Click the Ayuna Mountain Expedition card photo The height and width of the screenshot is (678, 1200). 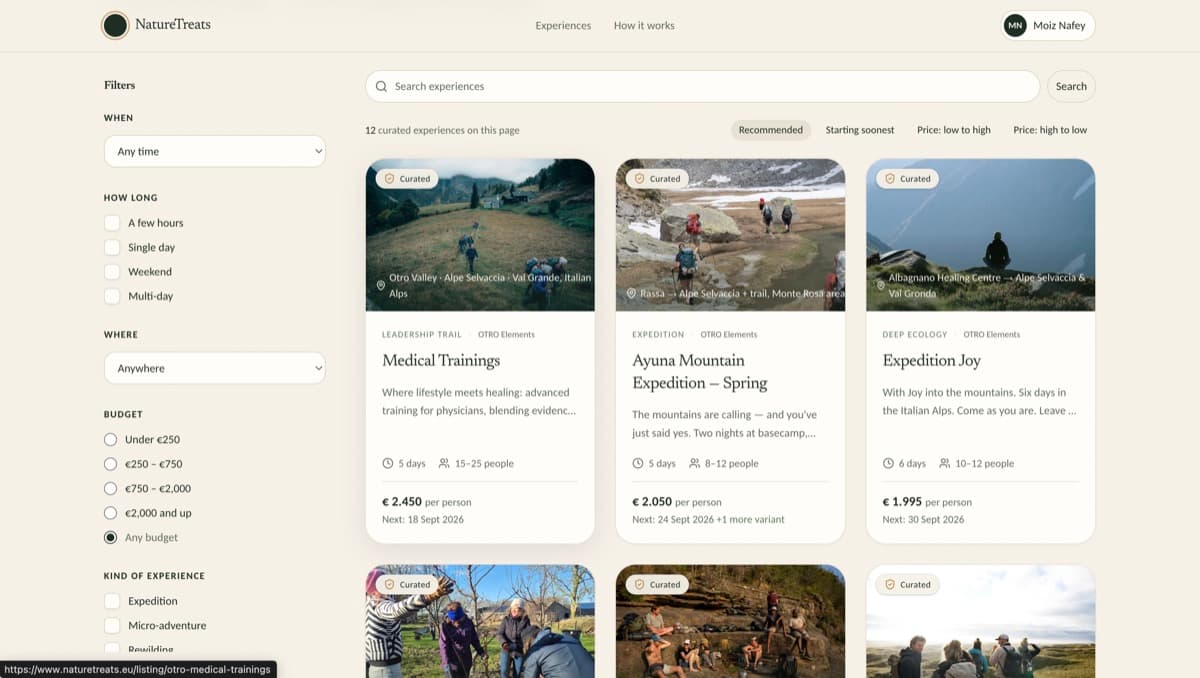point(730,235)
